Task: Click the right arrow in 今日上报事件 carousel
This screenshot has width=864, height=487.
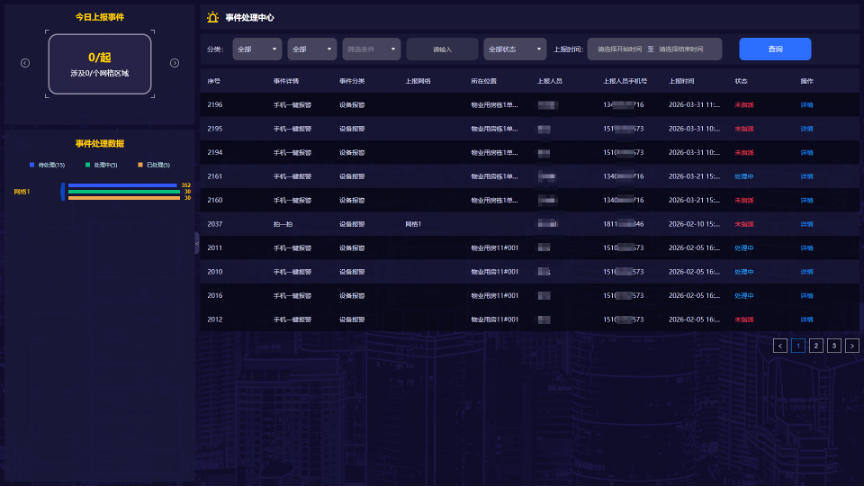Action: [174, 63]
